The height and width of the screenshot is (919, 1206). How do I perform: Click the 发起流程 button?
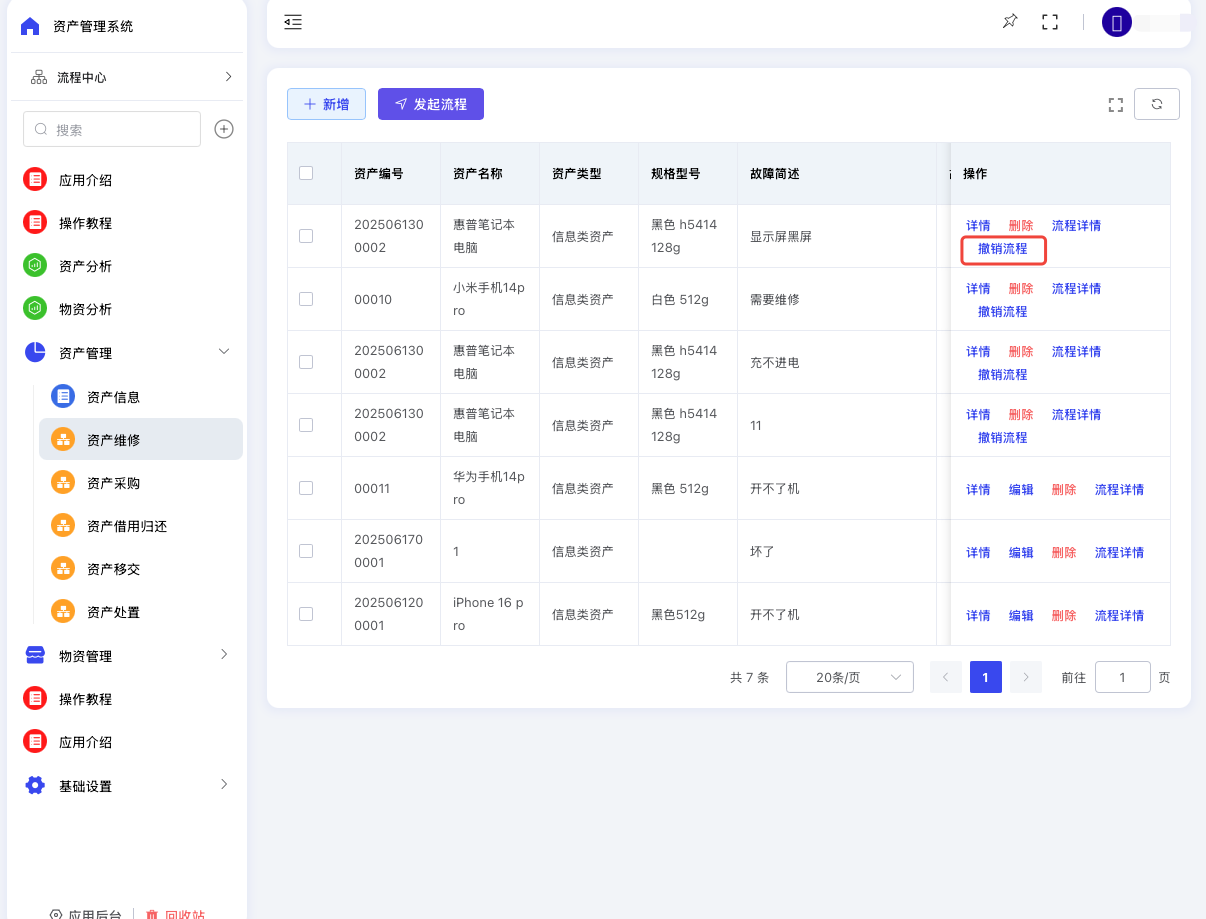point(430,104)
